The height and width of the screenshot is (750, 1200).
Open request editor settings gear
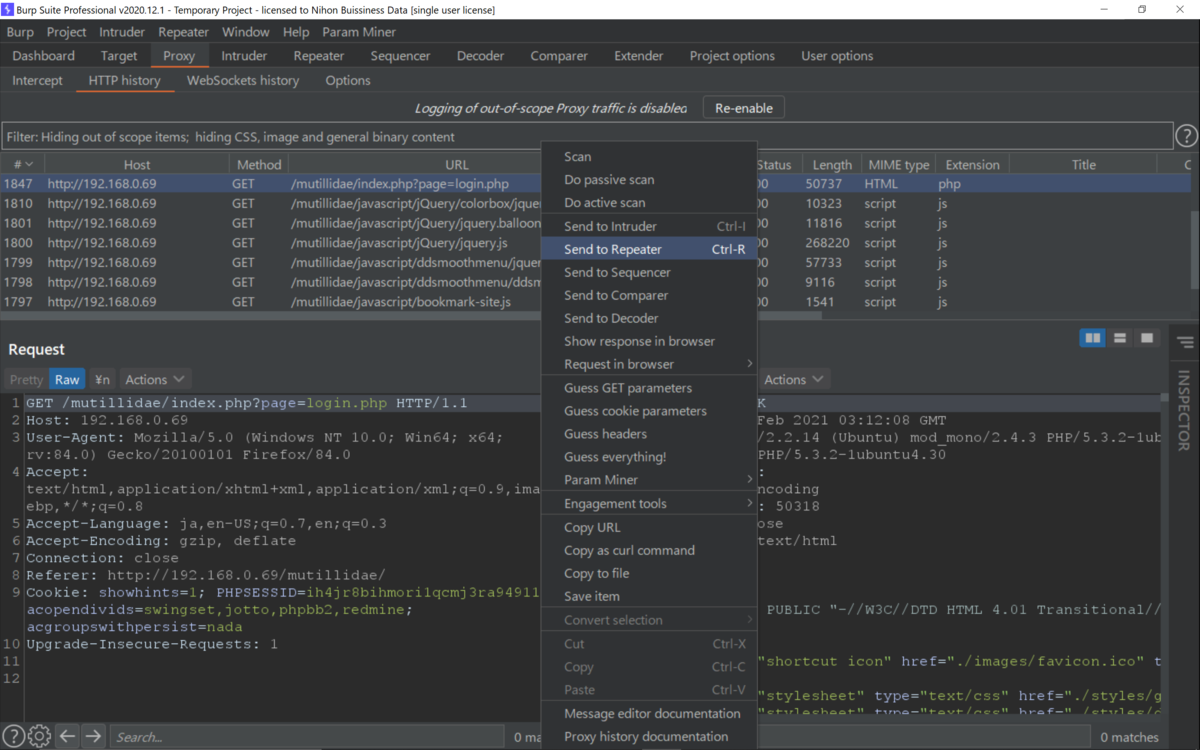[39, 737]
